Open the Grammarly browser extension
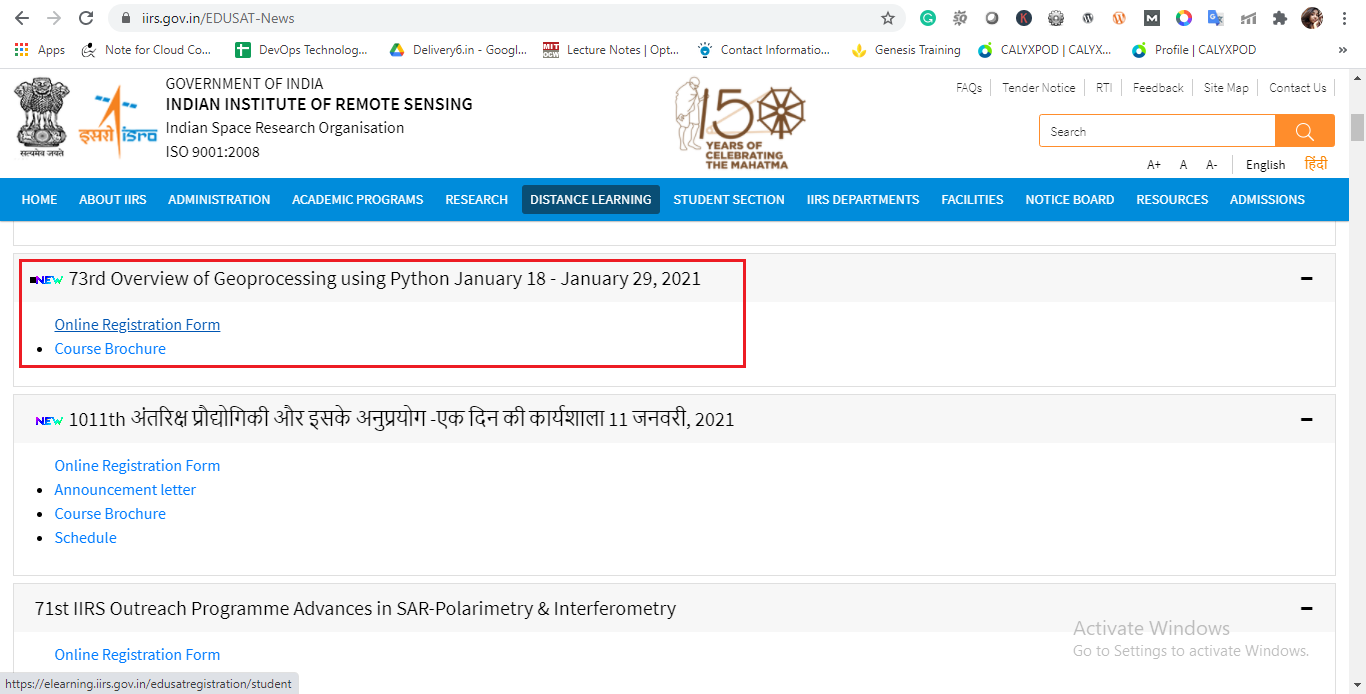 point(928,18)
